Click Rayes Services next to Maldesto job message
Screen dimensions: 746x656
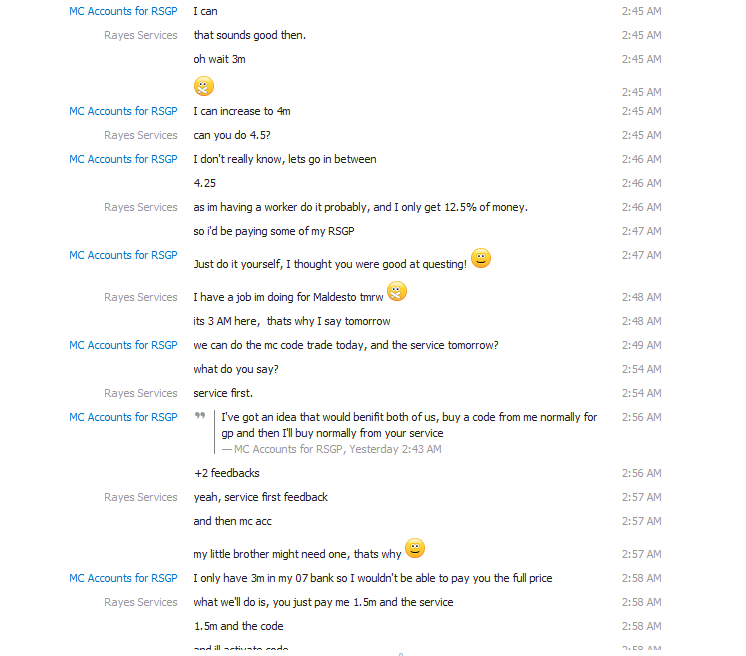tap(140, 297)
